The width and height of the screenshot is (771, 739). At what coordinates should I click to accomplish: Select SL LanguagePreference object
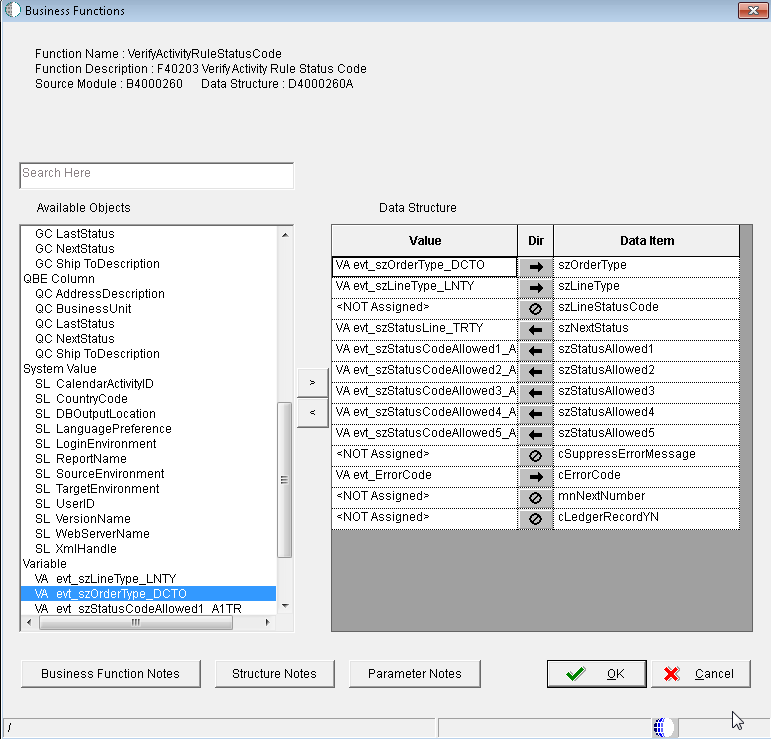[103, 429]
